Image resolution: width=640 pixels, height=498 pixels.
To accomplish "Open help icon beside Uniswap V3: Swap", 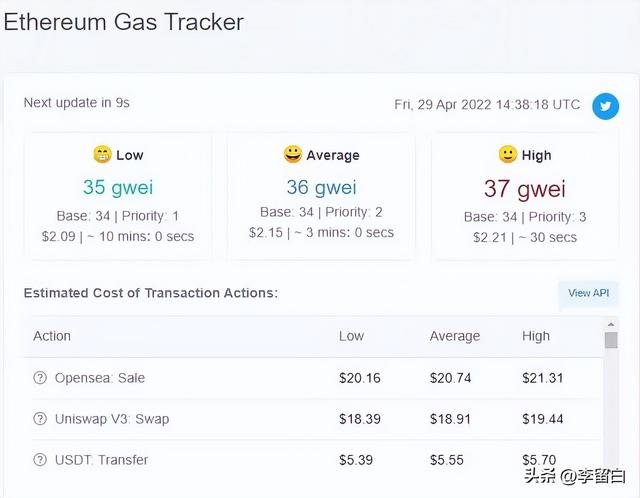I will 40,419.
